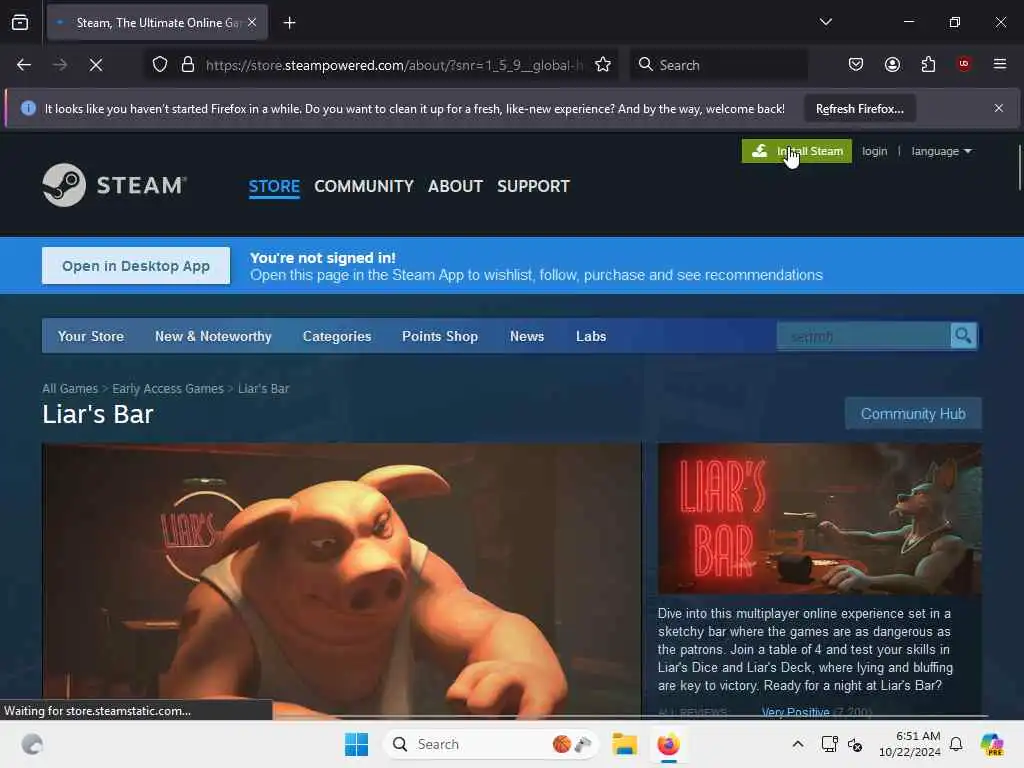Click the notification bell in the tray
Image resolution: width=1024 pixels, height=768 pixels.
956,744
